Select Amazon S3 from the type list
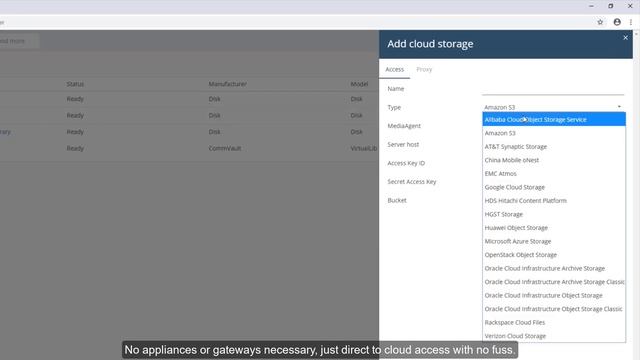The height and width of the screenshot is (360, 640). point(554,133)
